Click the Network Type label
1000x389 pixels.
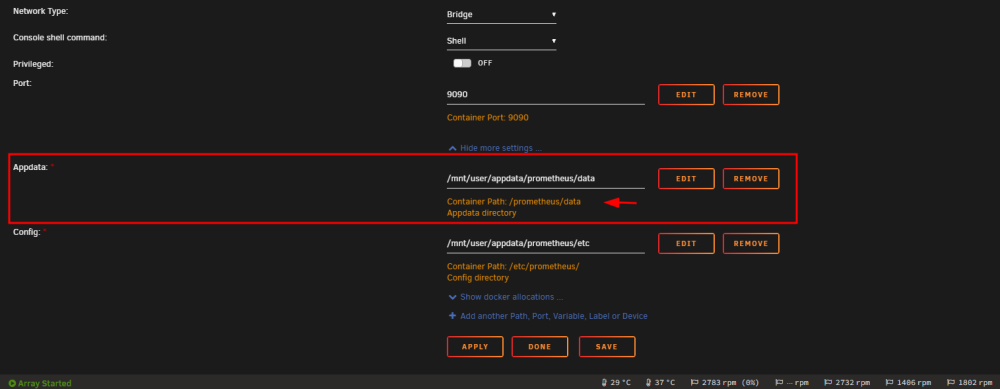pos(40,11)
